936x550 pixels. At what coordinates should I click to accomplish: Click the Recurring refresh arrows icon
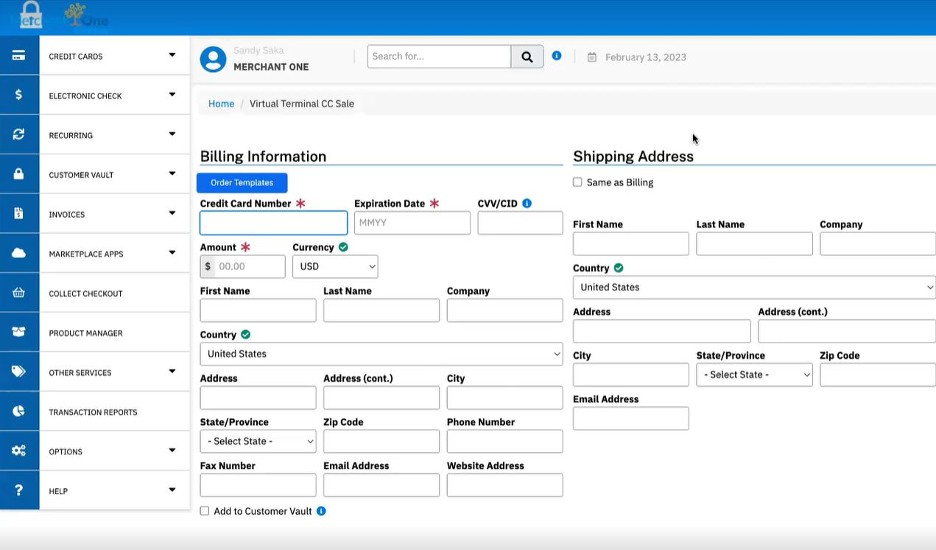tap(19, 135)
